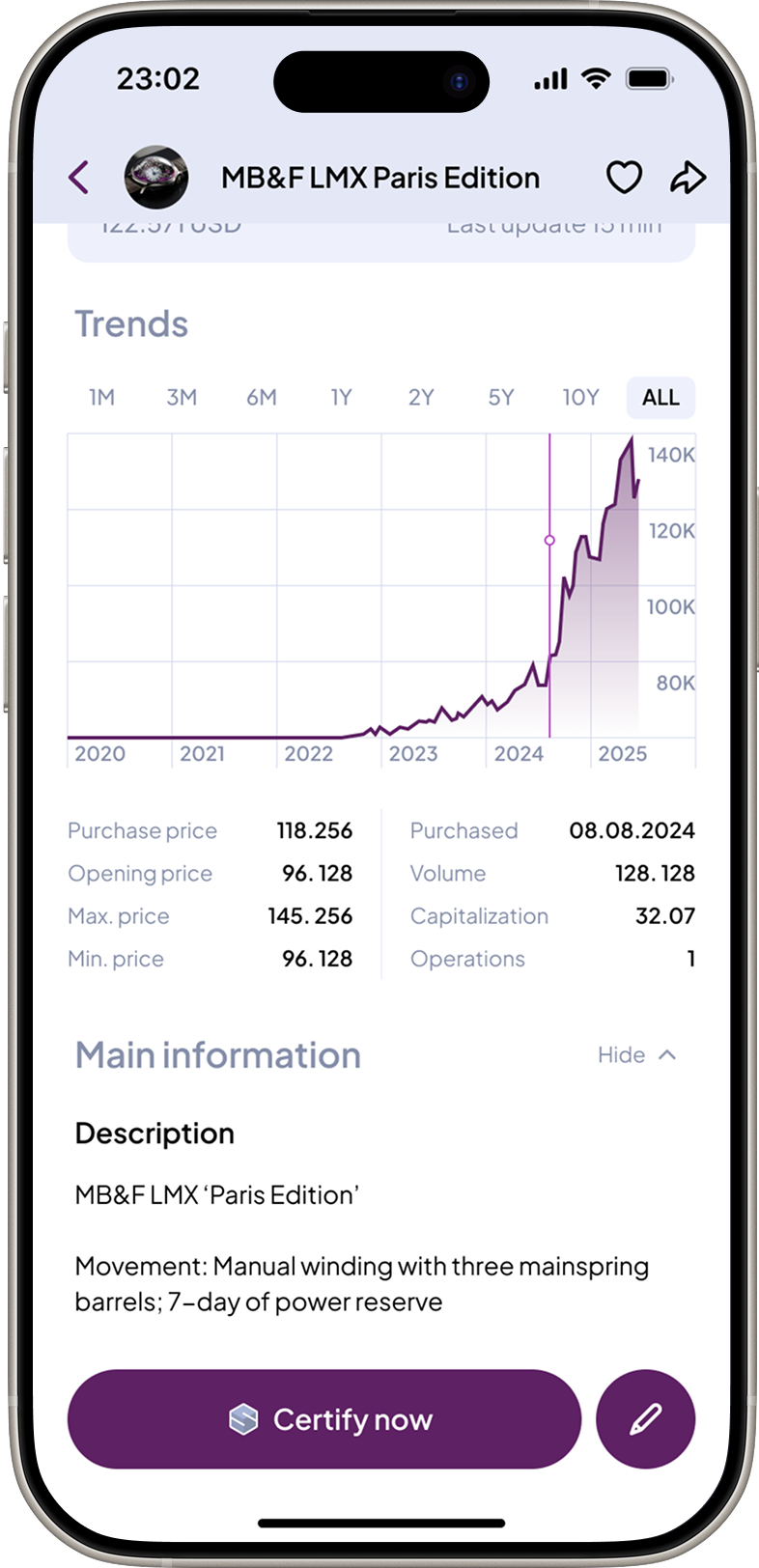This screenshot has height=1568, width=759.
Task: Open the edit pencil button
Action: (645, 1419)
